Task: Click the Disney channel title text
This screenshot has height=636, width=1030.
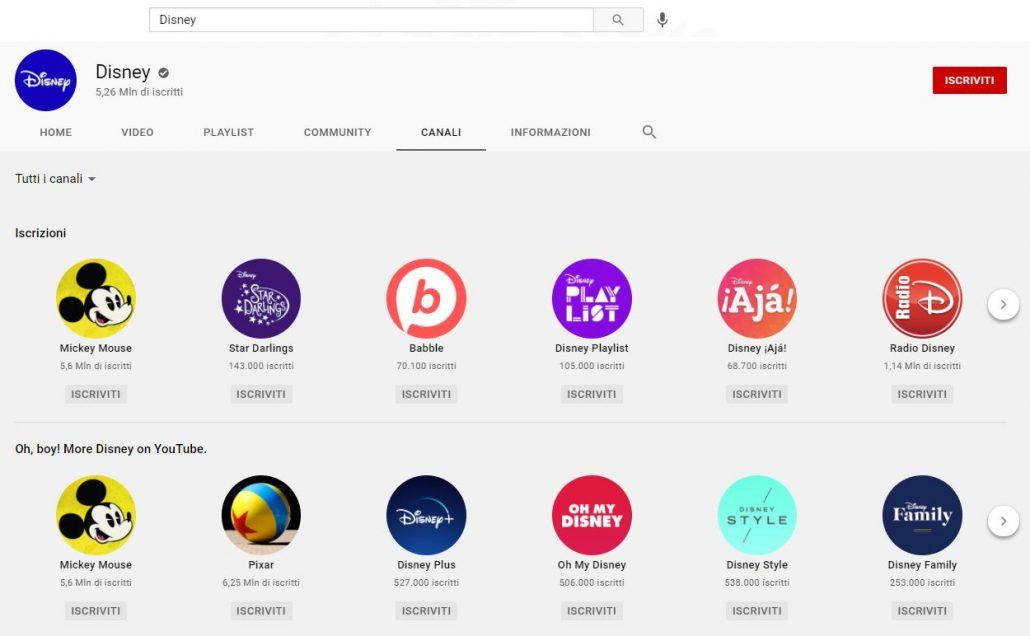Action: (123, 72)
